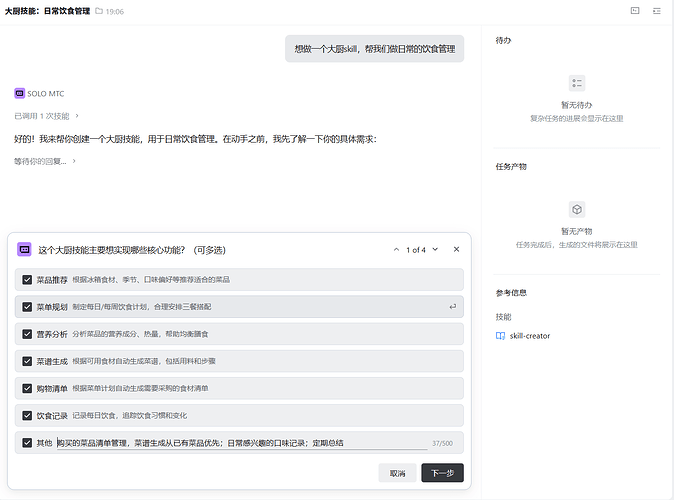Click the SOLO MTC avatar icon

tap(19, 93)
